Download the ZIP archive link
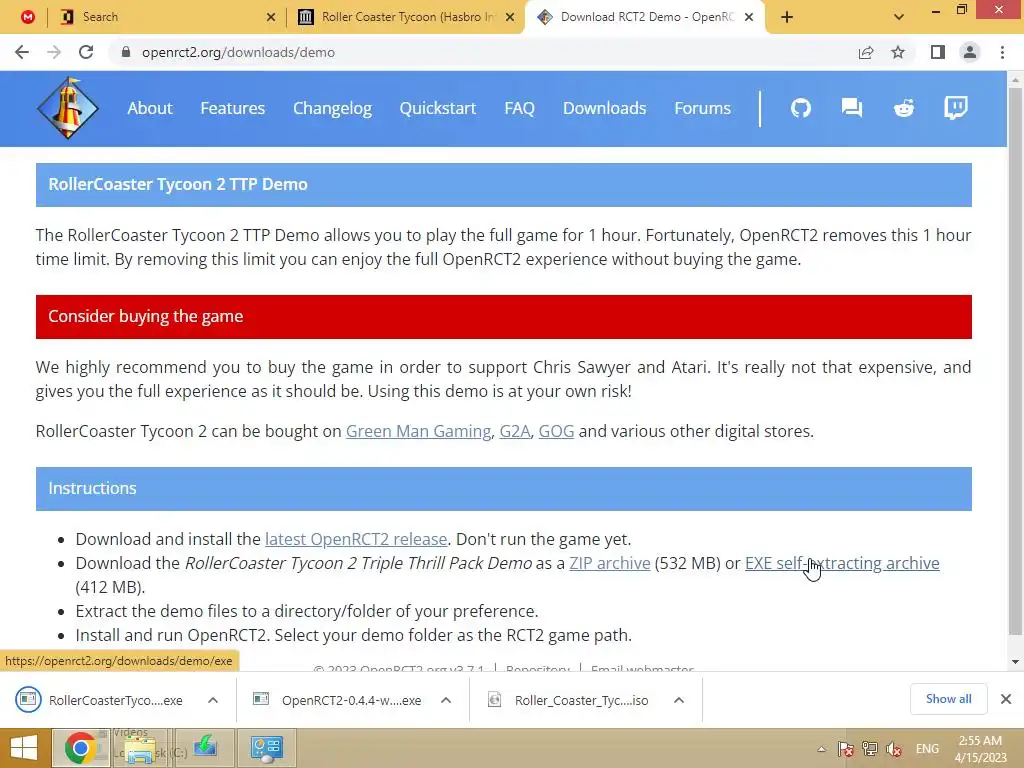This screenshot has height=768, width=1024. click(609, 563)
